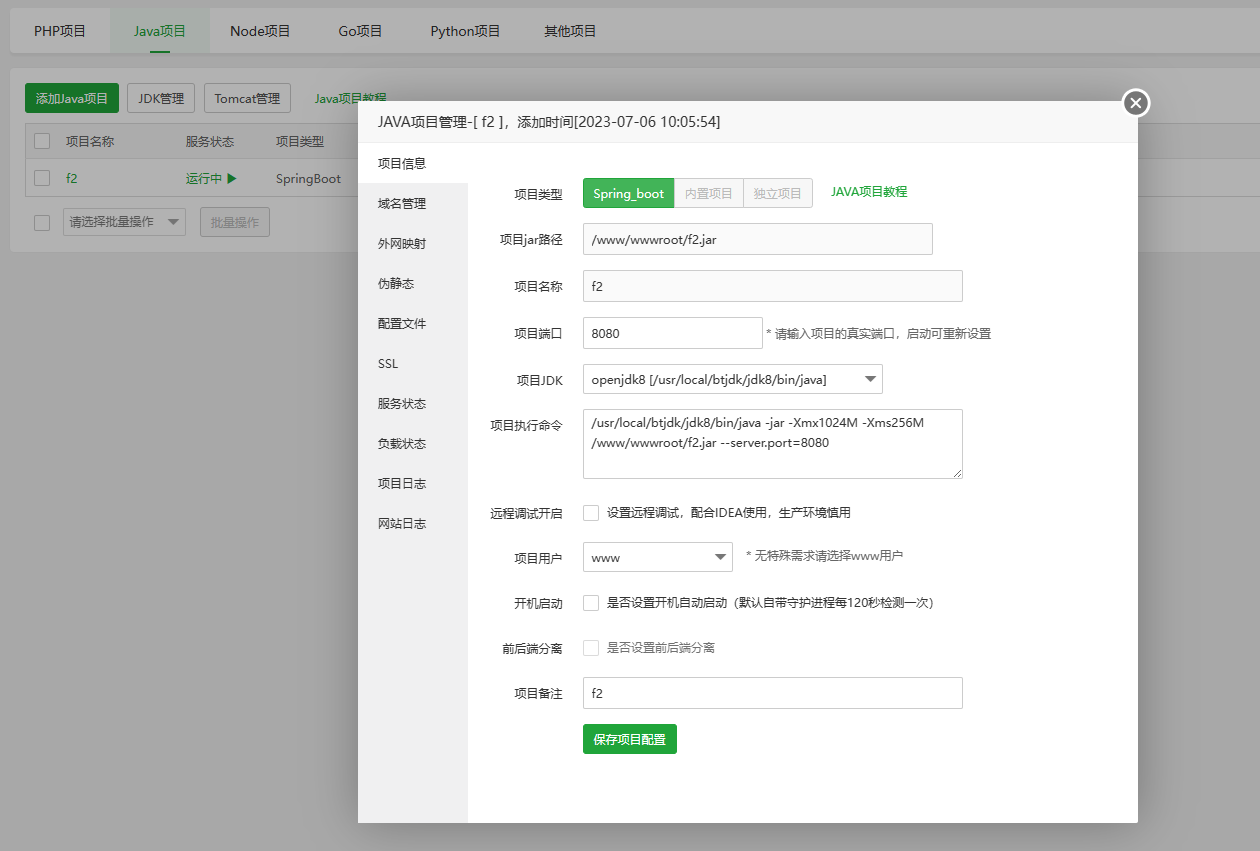The height and width of the screenshot is (851, 1260).
Task: Open the 请选择批量操作 dropdown
Action: (x=123, y=221)
